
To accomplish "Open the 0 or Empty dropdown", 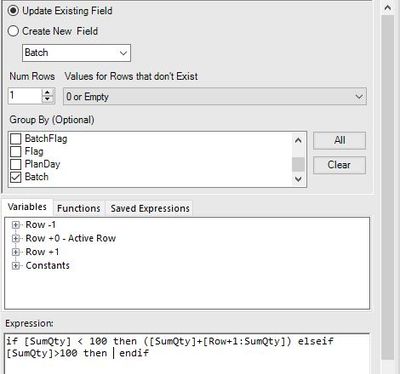I will pos(215,96).
